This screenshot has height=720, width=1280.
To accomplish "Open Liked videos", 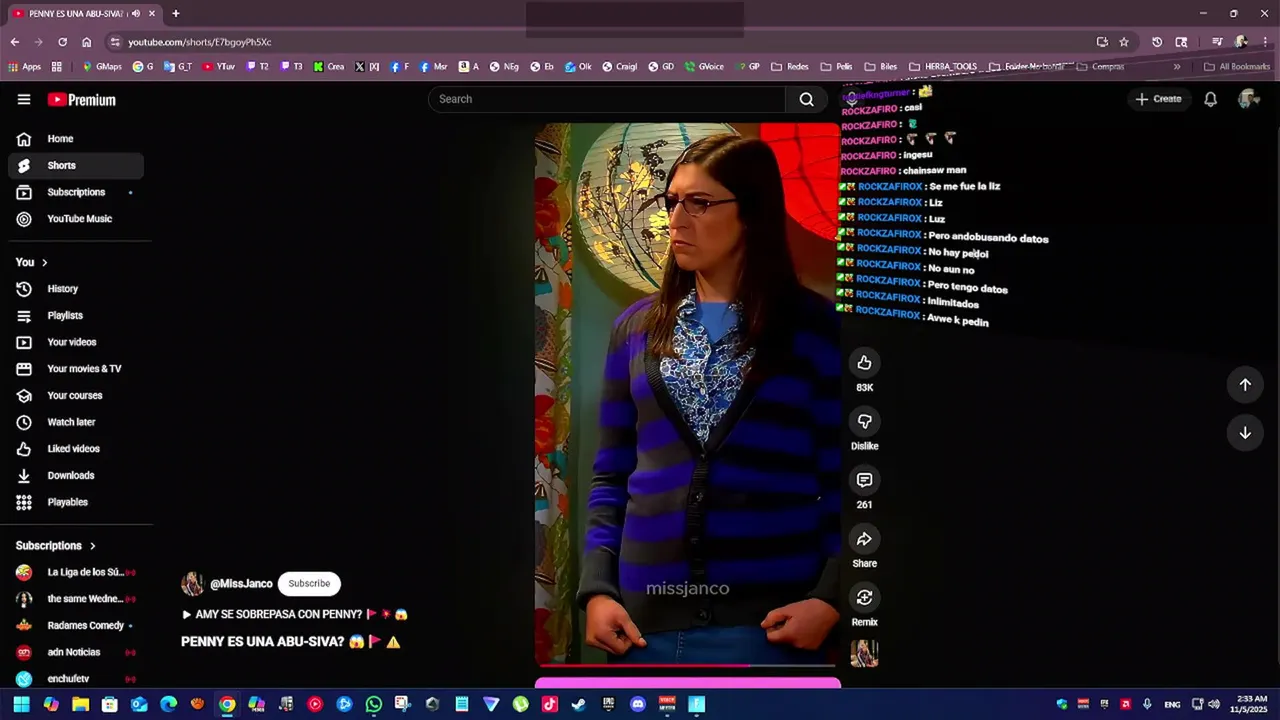I will click(76, 449).
